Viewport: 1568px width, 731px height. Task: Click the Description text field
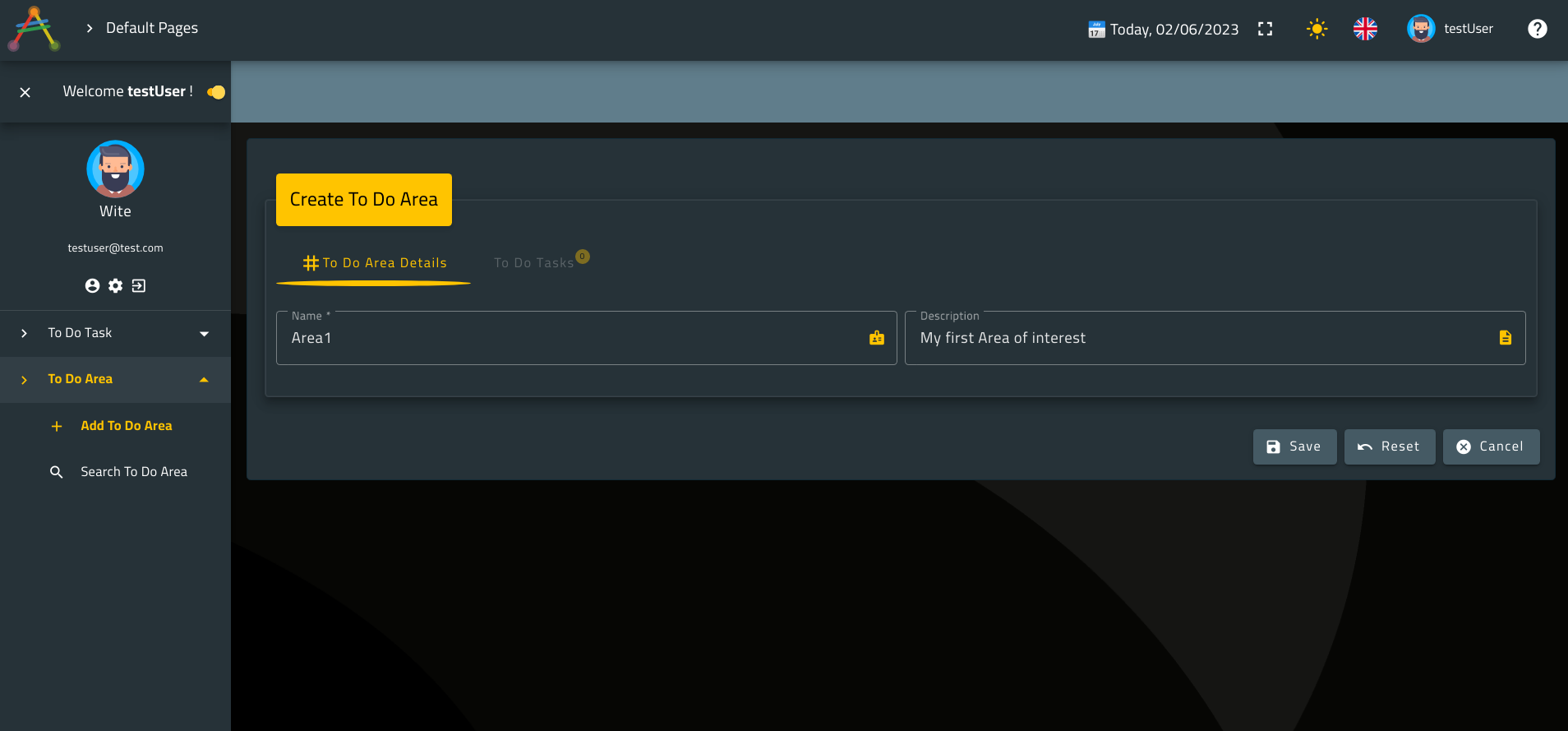click(1204, 339)
